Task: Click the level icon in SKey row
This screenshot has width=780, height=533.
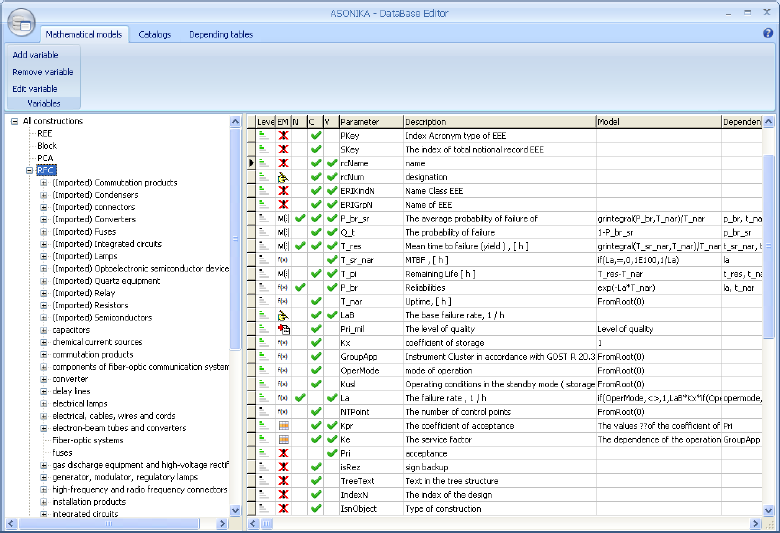Action: (x=263, y=149)
